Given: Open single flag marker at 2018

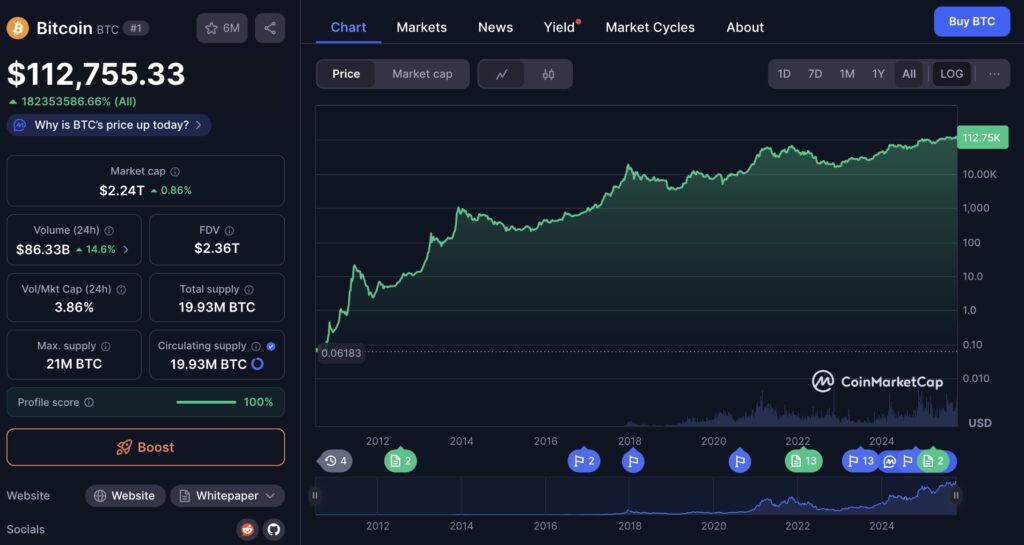Looking at the screenshot, I should point(633,461).
